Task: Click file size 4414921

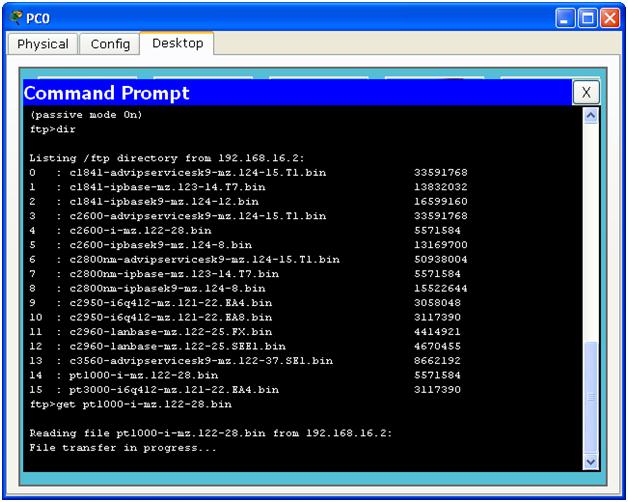Action: tap(437, 332)
